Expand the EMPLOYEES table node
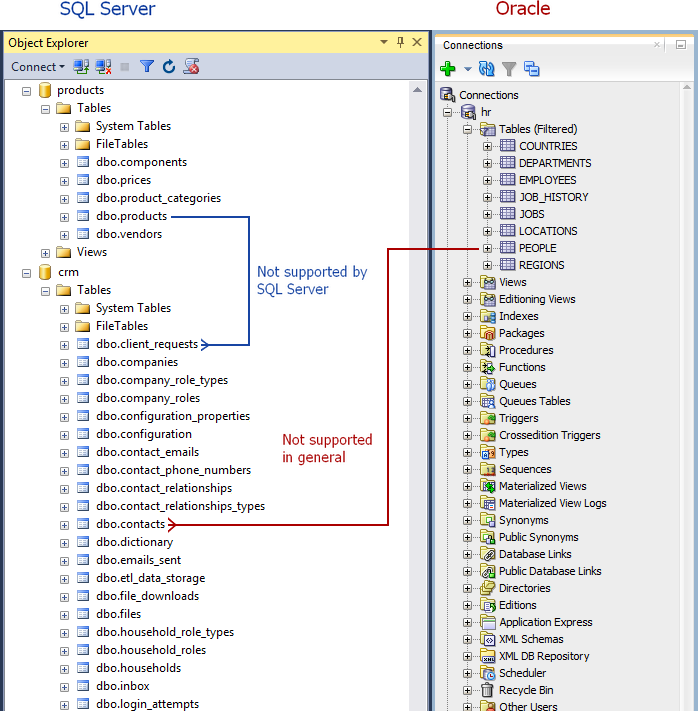698x711 pixels. point(488,180)
